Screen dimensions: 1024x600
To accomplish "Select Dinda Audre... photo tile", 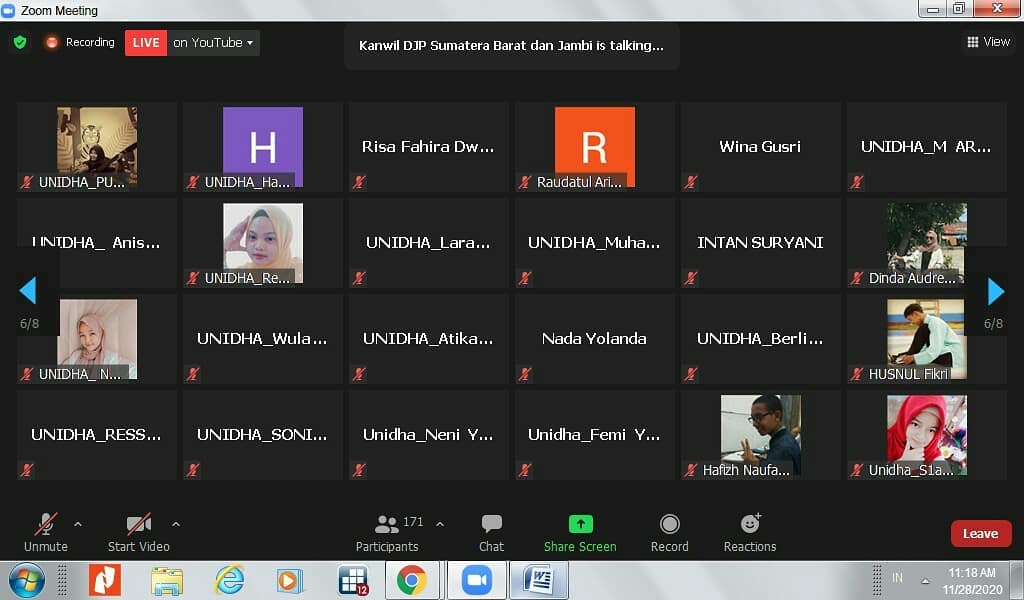I will 927,243.
